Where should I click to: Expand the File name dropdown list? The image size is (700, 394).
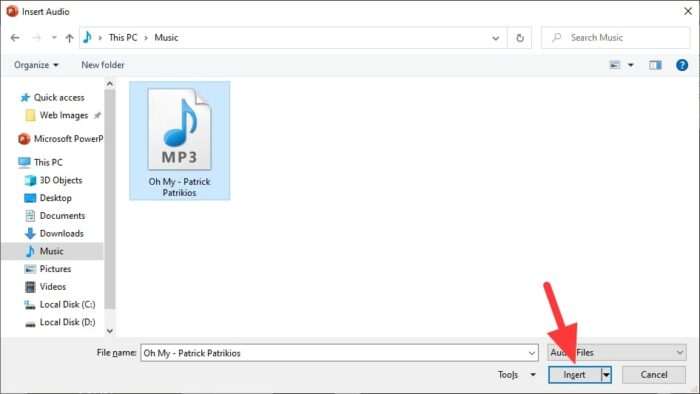pos(532,353)
